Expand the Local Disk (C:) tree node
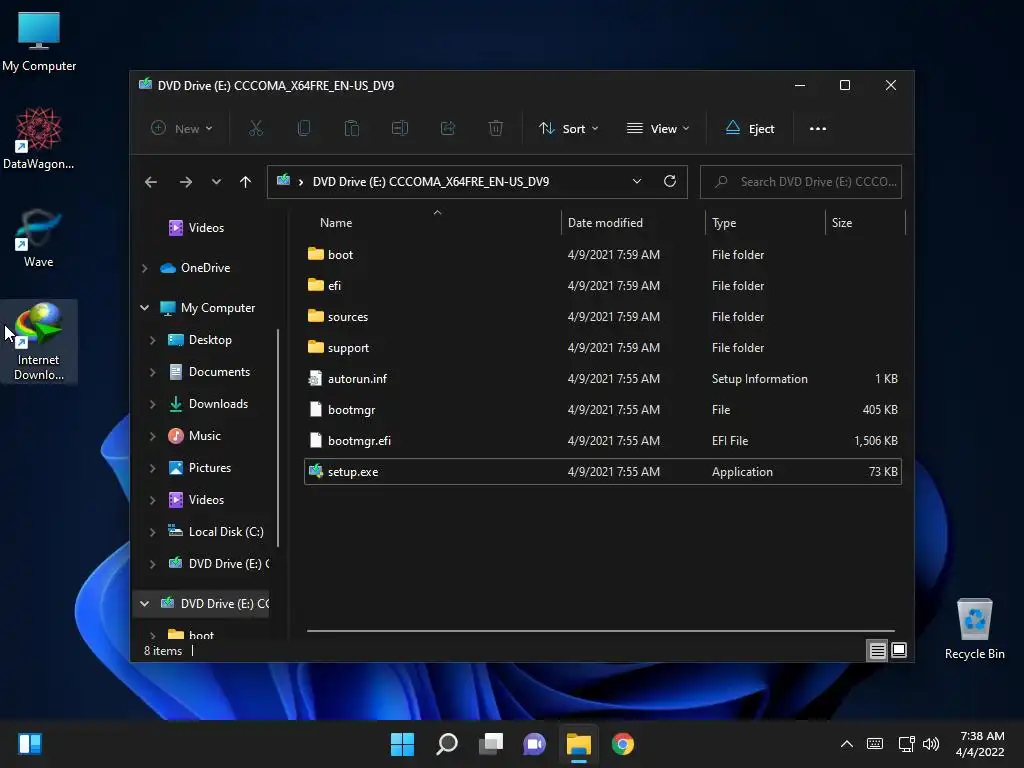The width and height of the screenshot is (1024, 768). coord(152,532)
